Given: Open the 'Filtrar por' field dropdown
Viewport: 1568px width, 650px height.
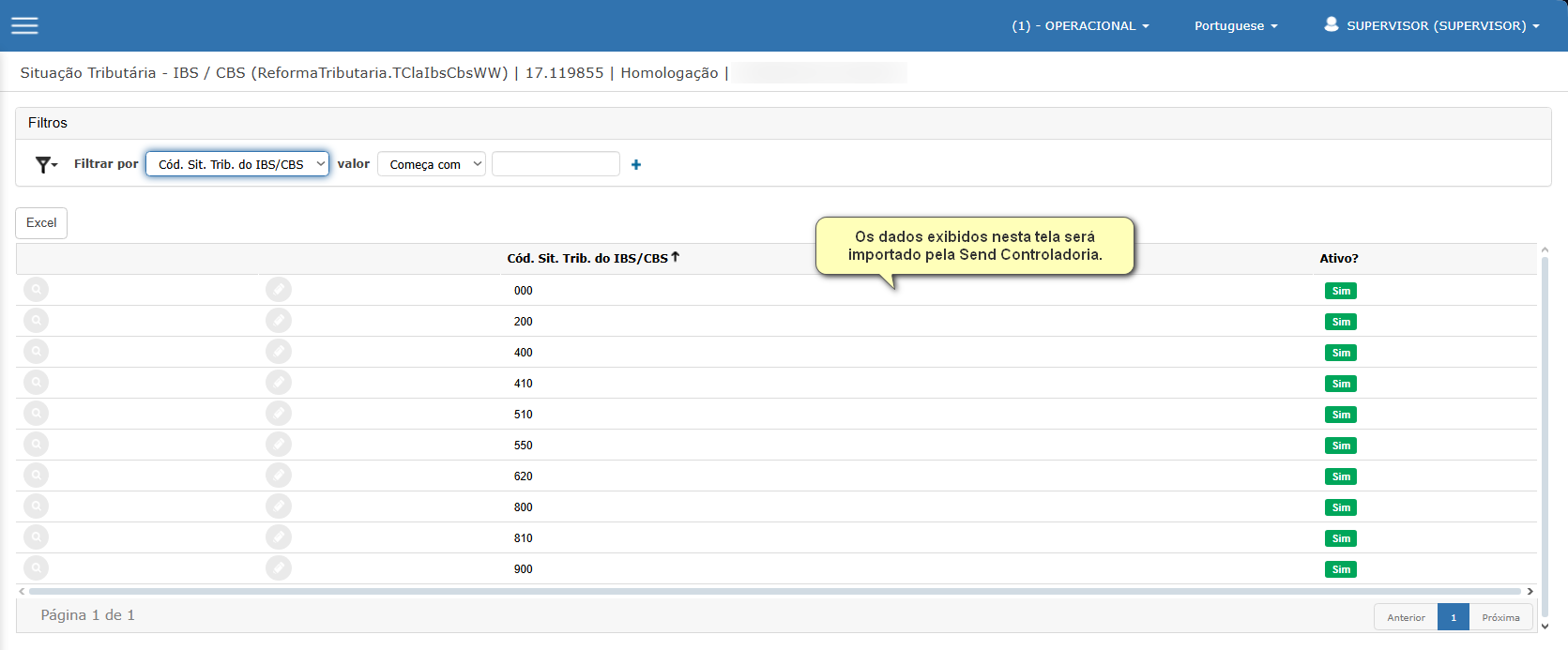Looking at the screenshot, I should (x=237, y=164).
